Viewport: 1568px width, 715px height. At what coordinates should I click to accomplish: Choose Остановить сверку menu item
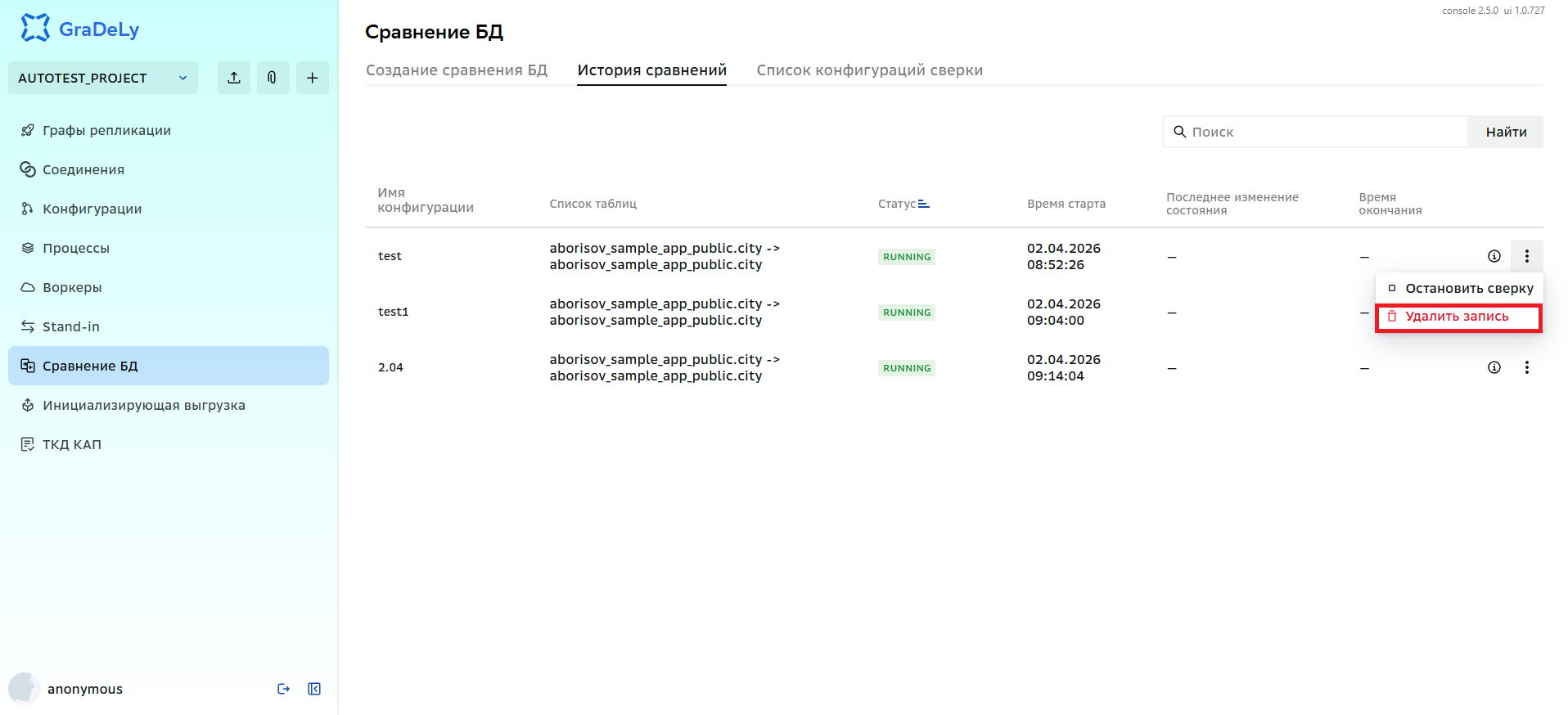click(x=1460, y=289)
